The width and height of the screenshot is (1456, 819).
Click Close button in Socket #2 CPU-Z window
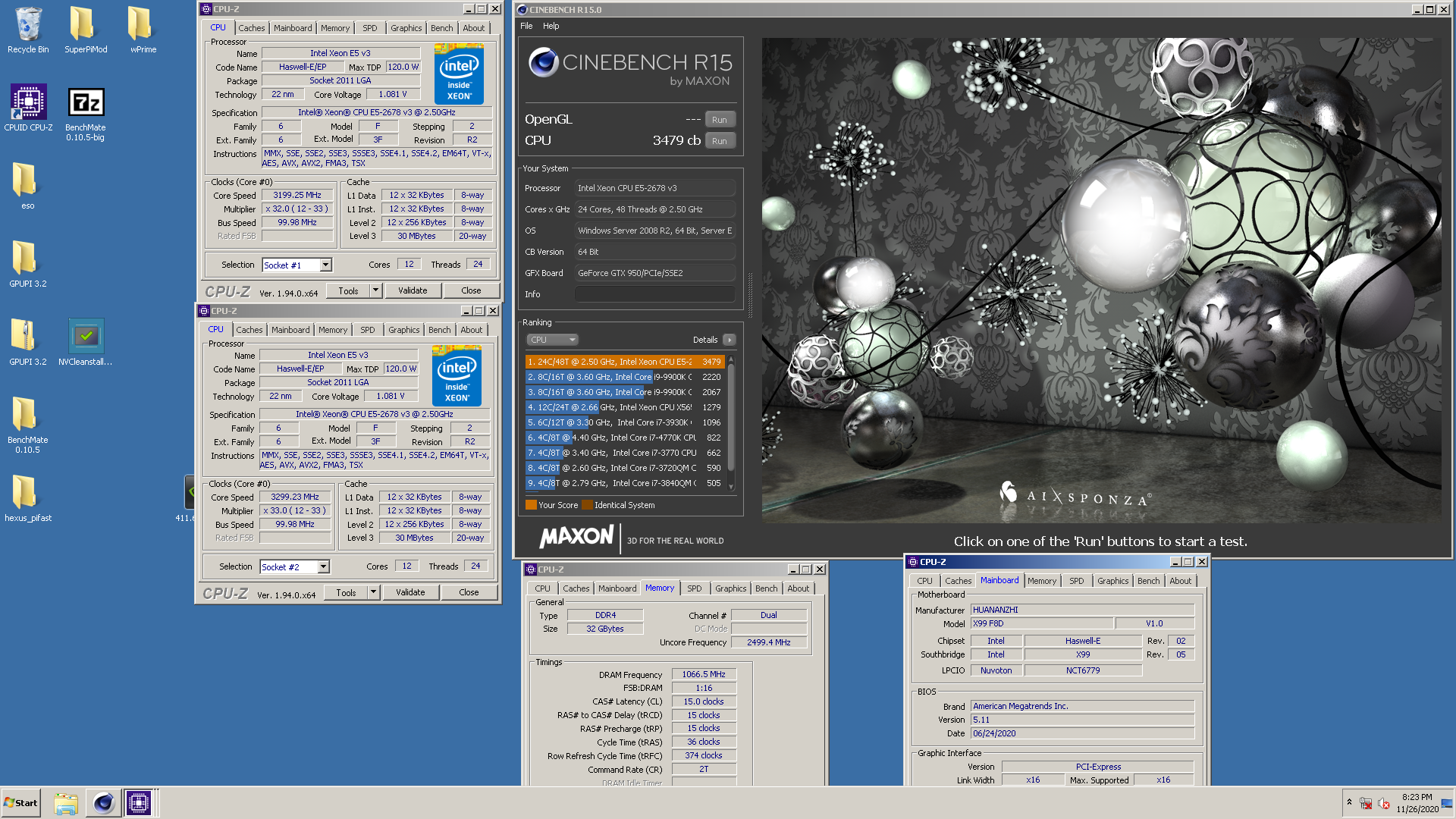(469, 592)
